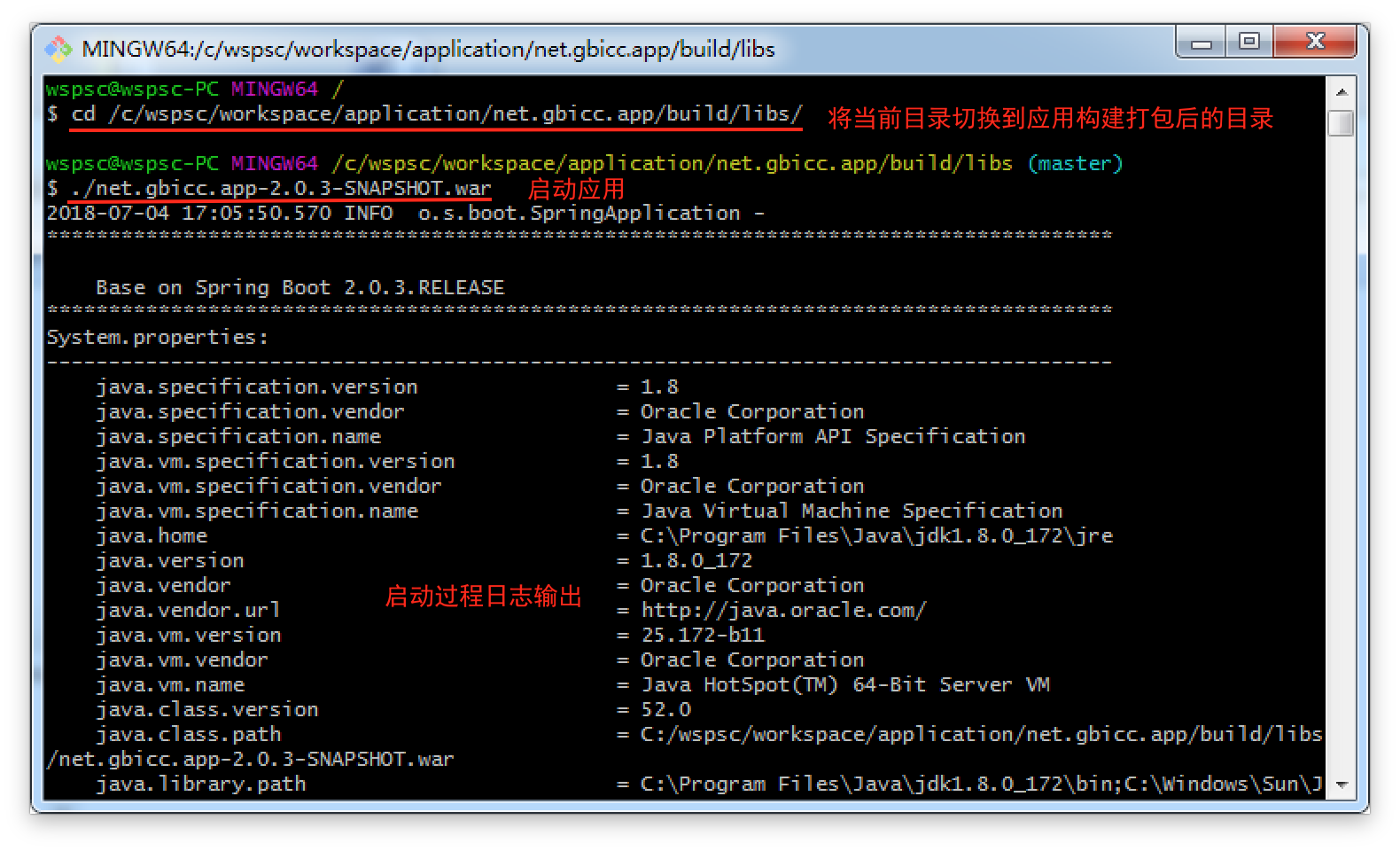Screen dimensions: 1400x851
Task: Click the java.version value 1.8.0_172
Action: click(696, 560)
